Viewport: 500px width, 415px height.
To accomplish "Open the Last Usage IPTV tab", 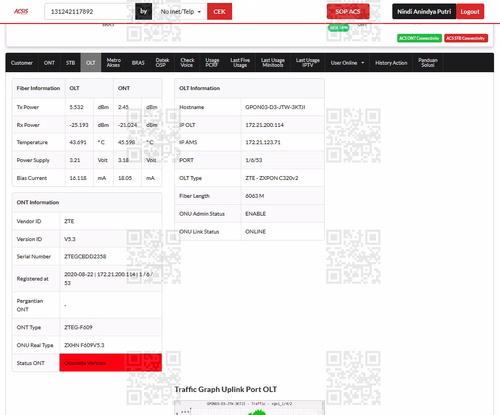I will tap(308, 63).
